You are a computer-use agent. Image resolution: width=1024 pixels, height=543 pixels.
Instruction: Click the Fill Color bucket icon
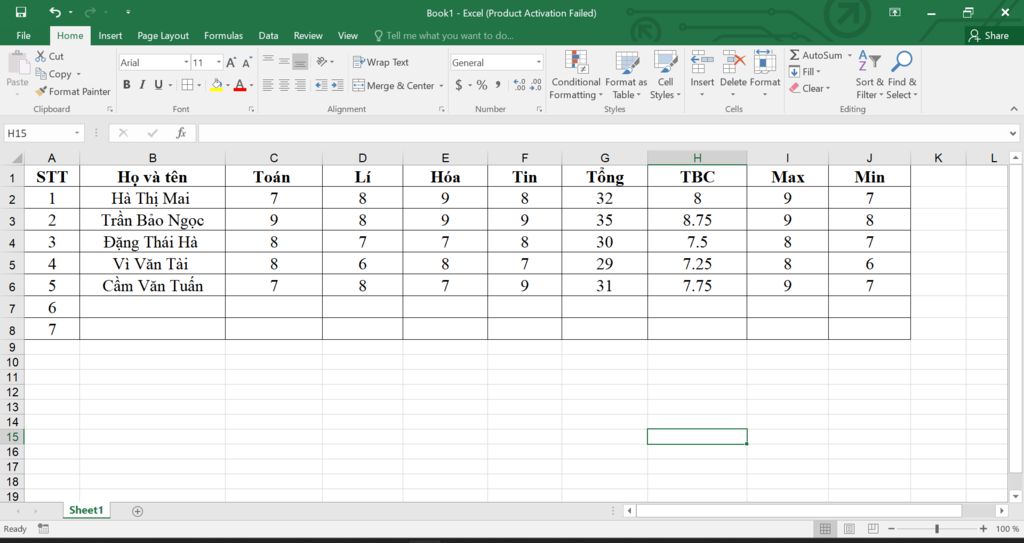click(216, 85)
